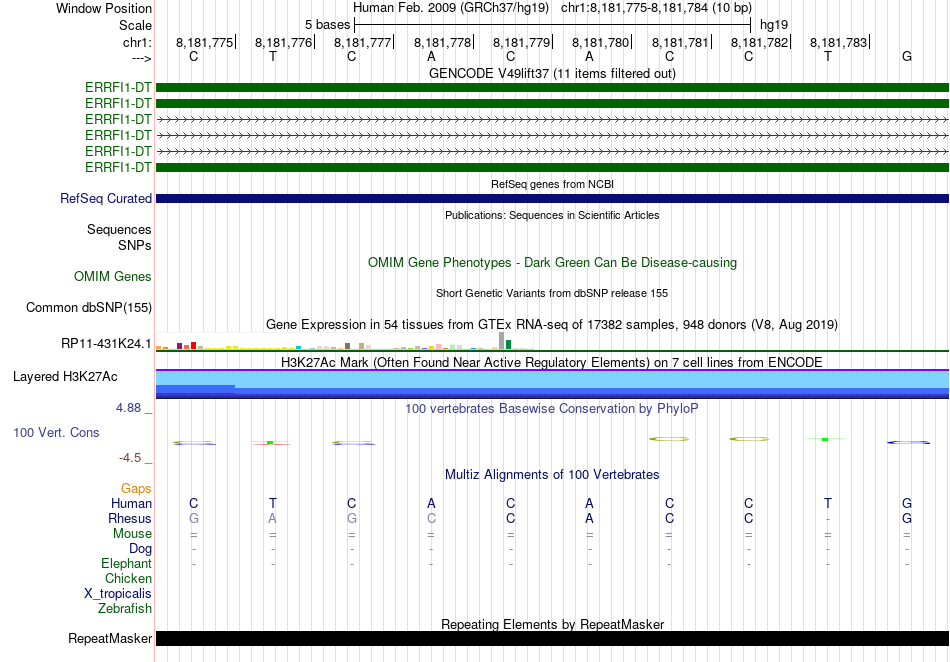Screen dimensions: 950x662
Task: Click the RP11-431K24.1 GTEx track label
Action: [x=106, y=343]
